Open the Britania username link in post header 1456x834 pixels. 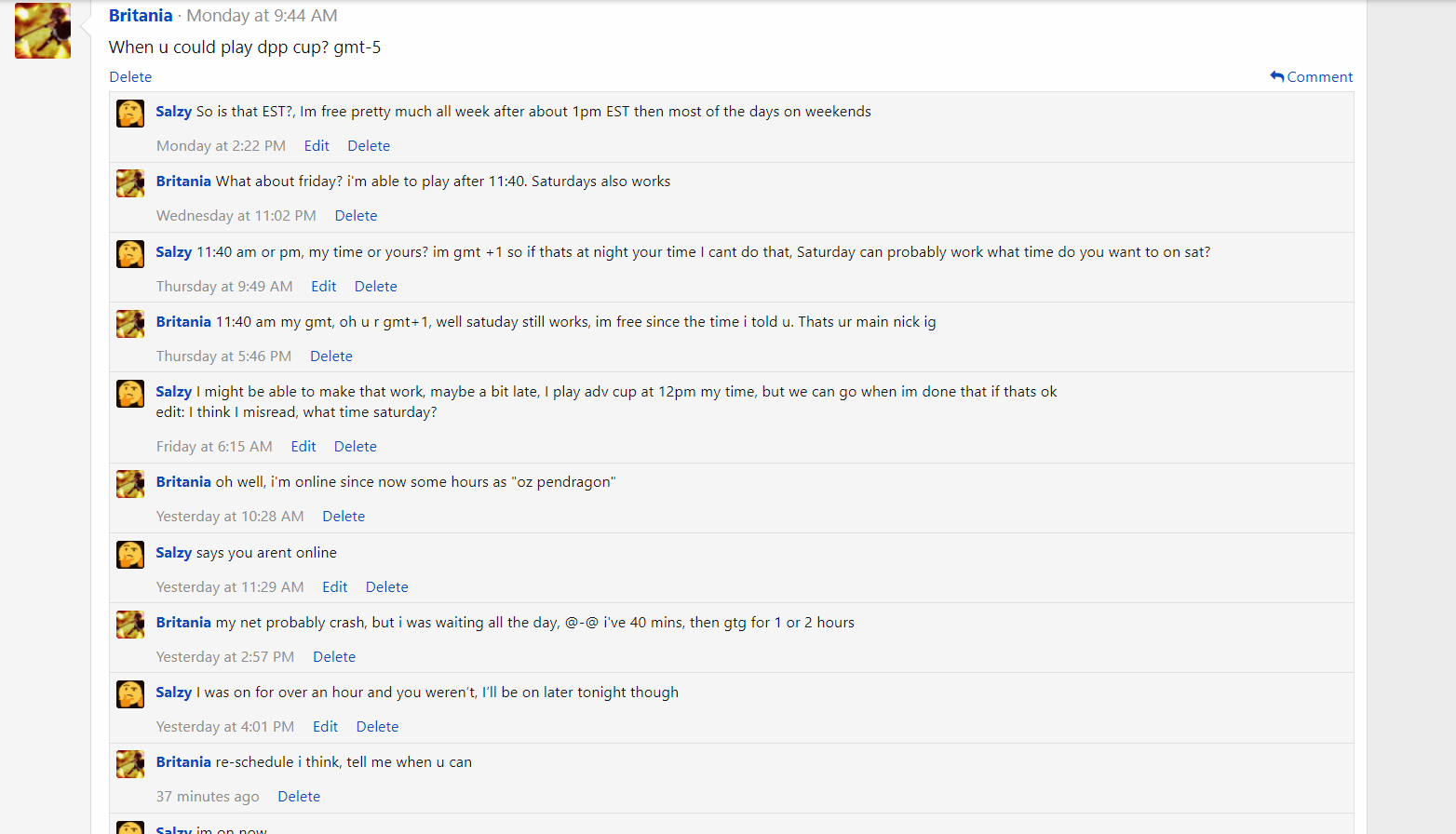coord(141,16)
